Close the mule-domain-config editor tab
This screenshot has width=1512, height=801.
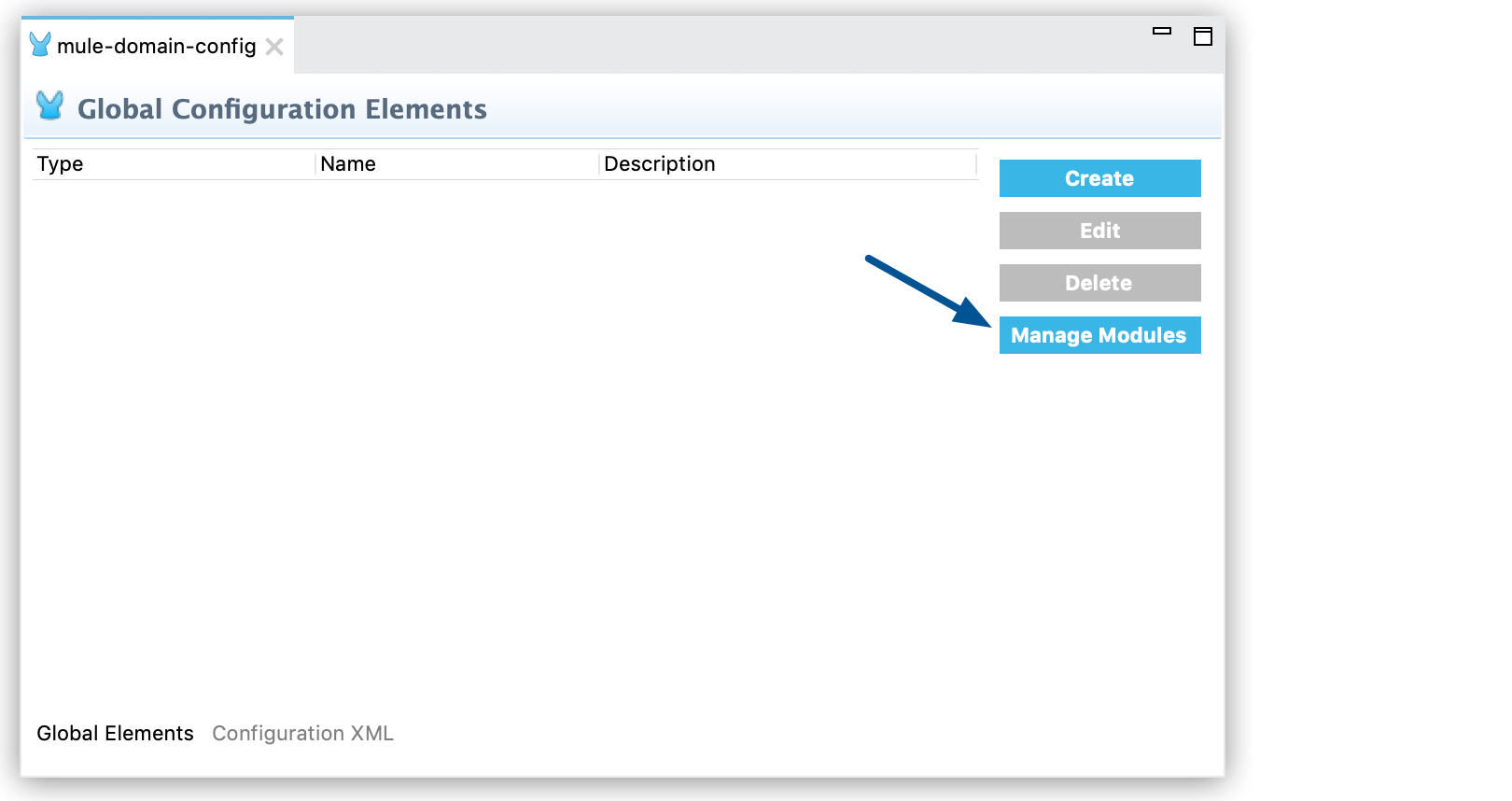tap(274, 47)
